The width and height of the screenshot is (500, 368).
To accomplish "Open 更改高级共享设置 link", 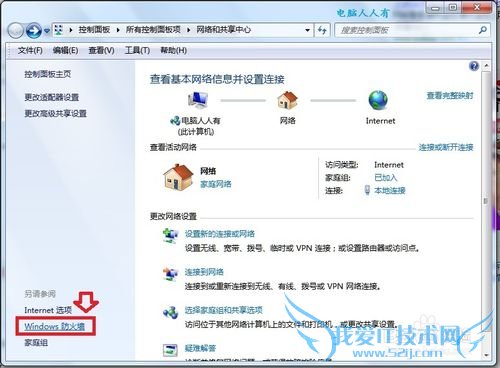I will pyautogui.click(x=55, y=113).
